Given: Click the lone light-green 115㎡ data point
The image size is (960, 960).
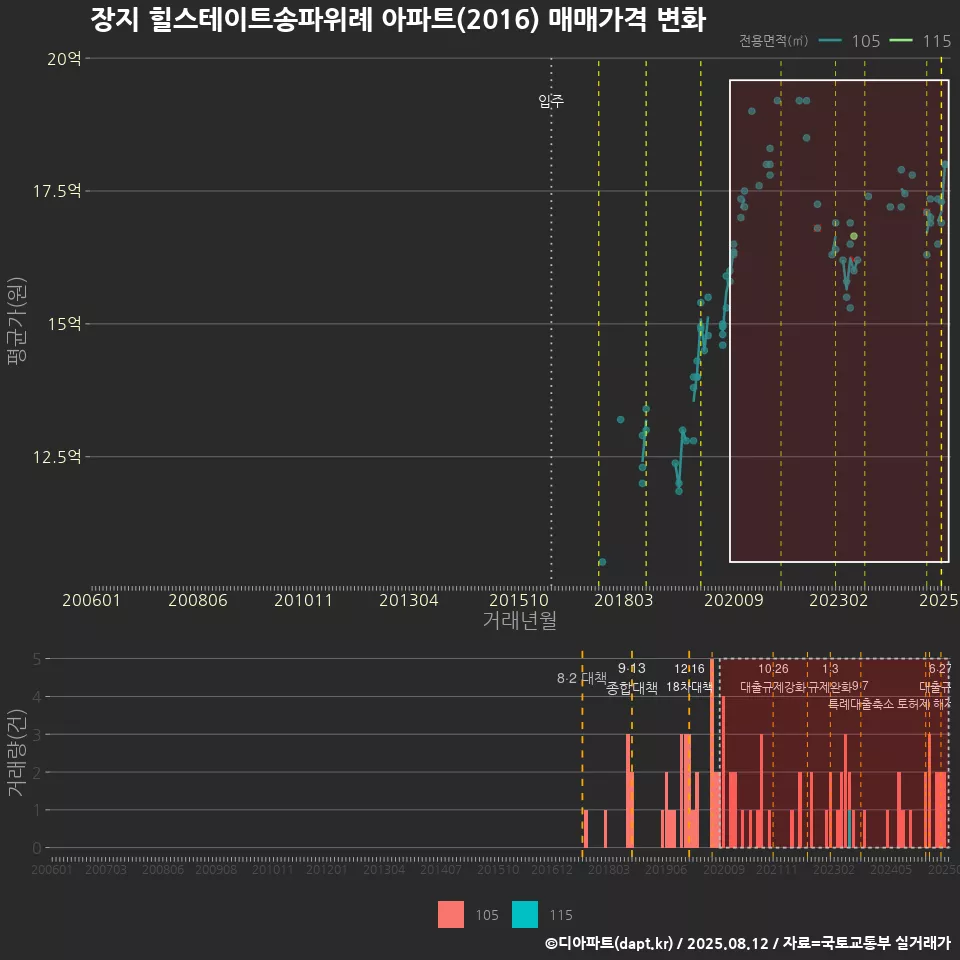Looking at the screenshot, I should (x=853, y=236).
